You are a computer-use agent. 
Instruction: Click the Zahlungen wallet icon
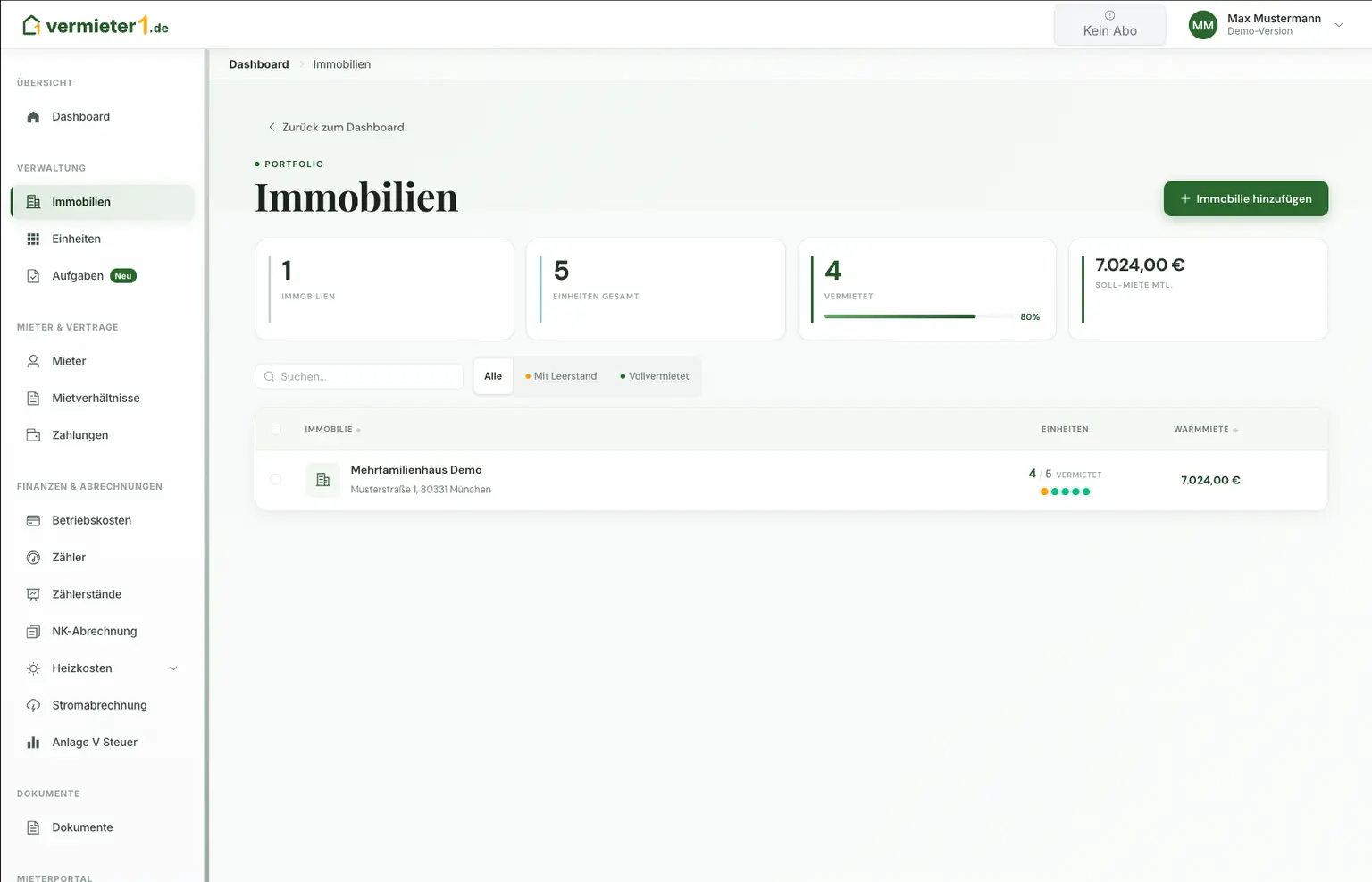tap(33, 435)
